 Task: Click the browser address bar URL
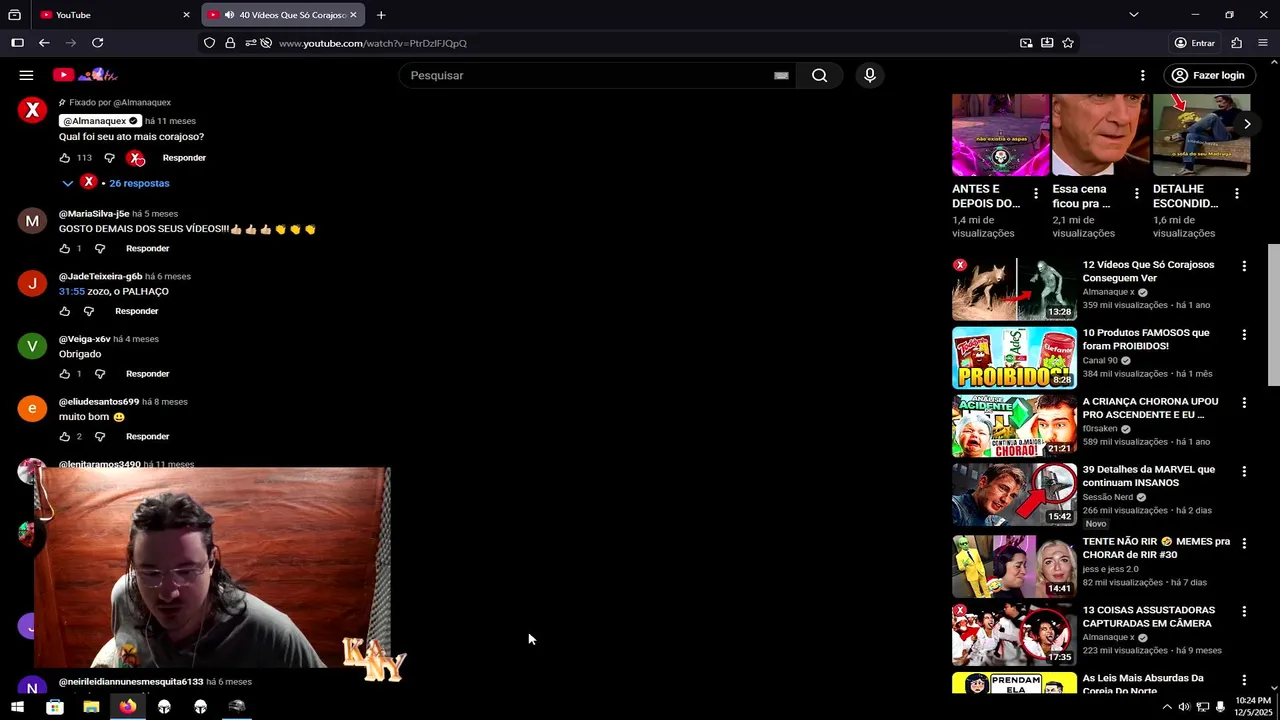pyautogui.click(x=373, y=43)
